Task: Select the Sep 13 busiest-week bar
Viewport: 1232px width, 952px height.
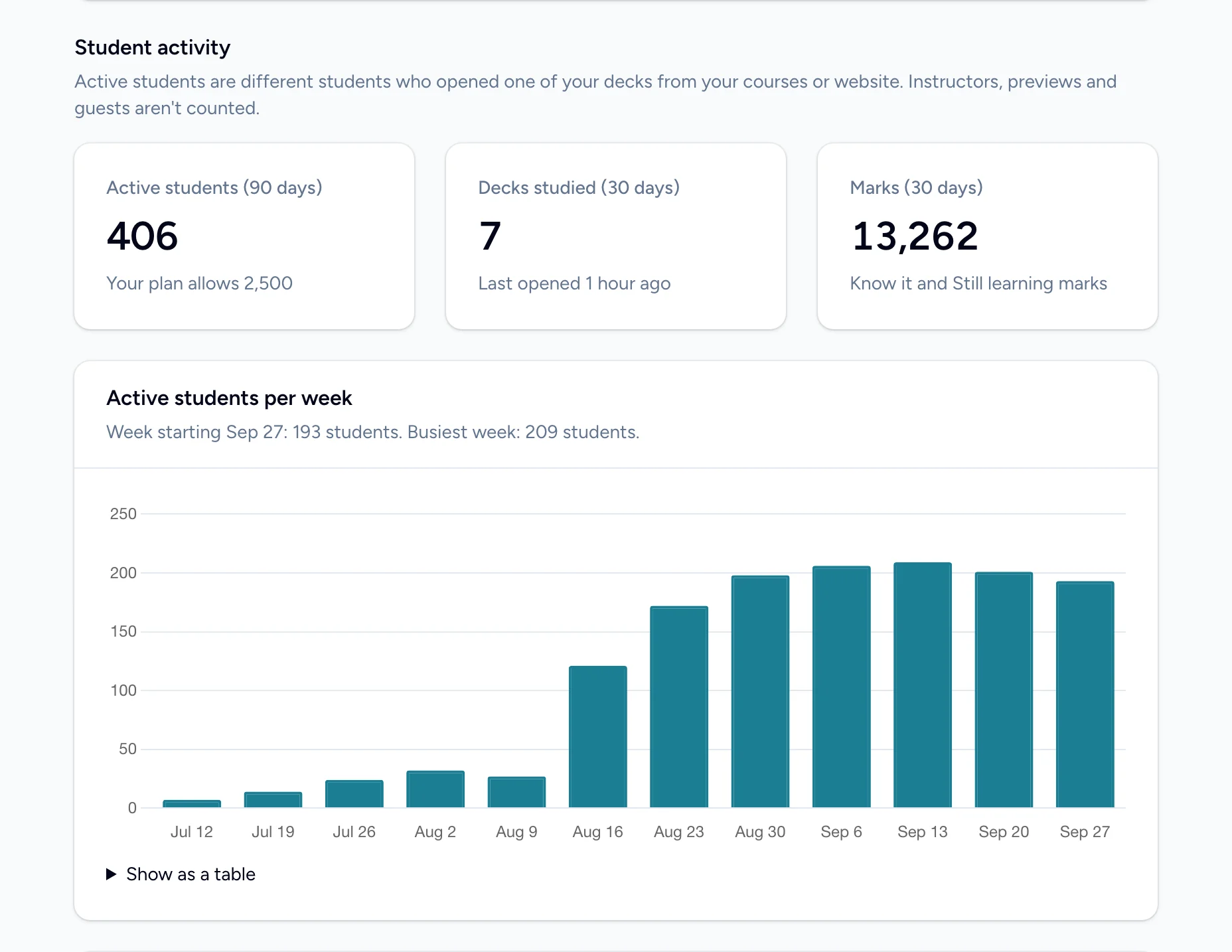Action: pyautogui.click(x=923, y=685)
